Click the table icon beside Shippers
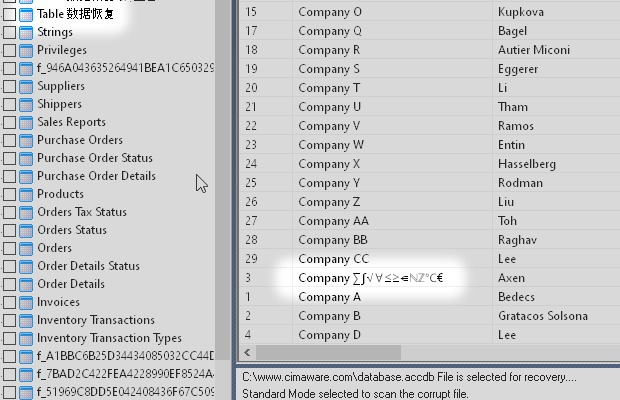Screen dimensions: 620x400 click(x=26, y=104)
